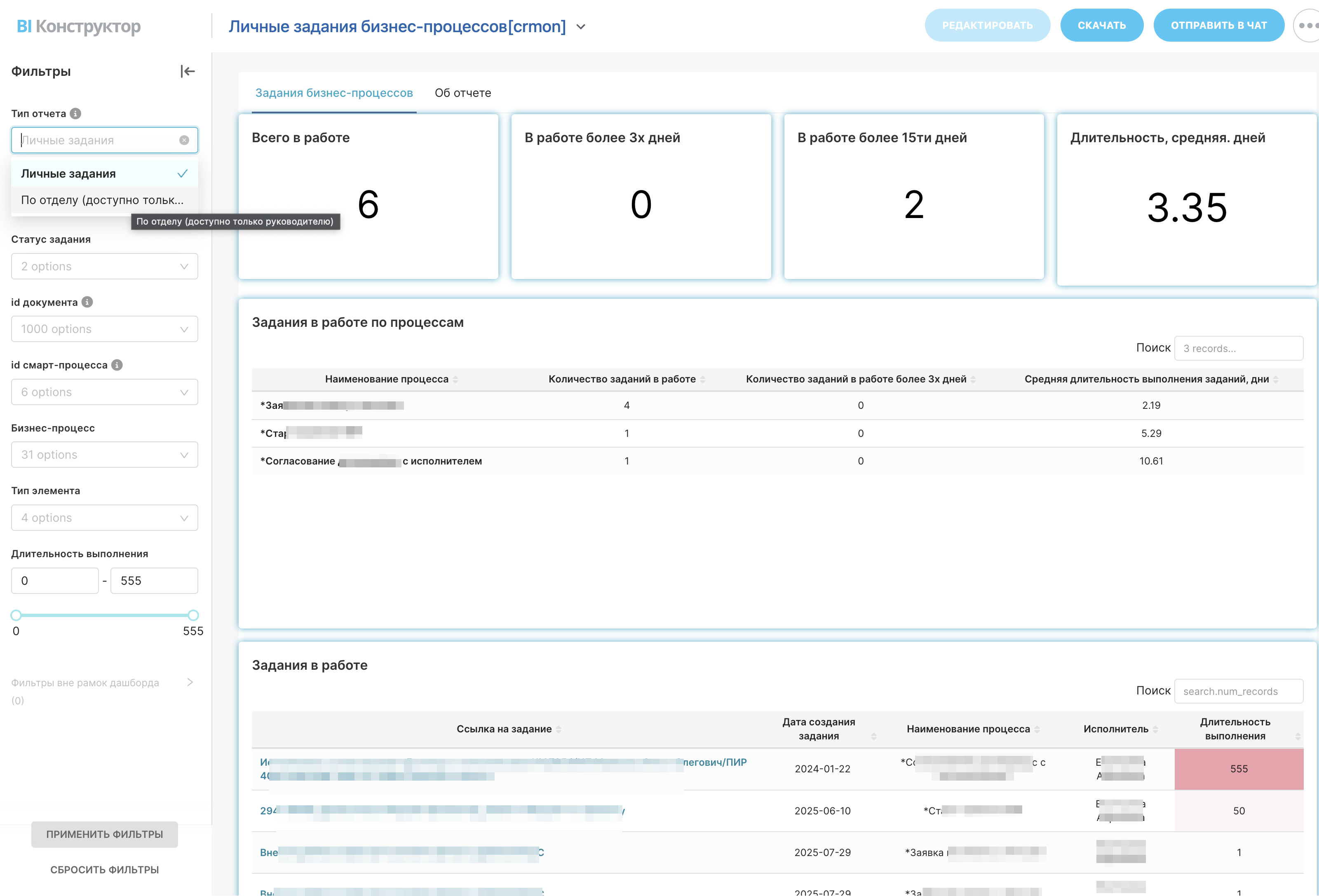This screenshot has width=1319, height=896.
Task: Switch to the Об отчете tab
Action: coord(462,93)
